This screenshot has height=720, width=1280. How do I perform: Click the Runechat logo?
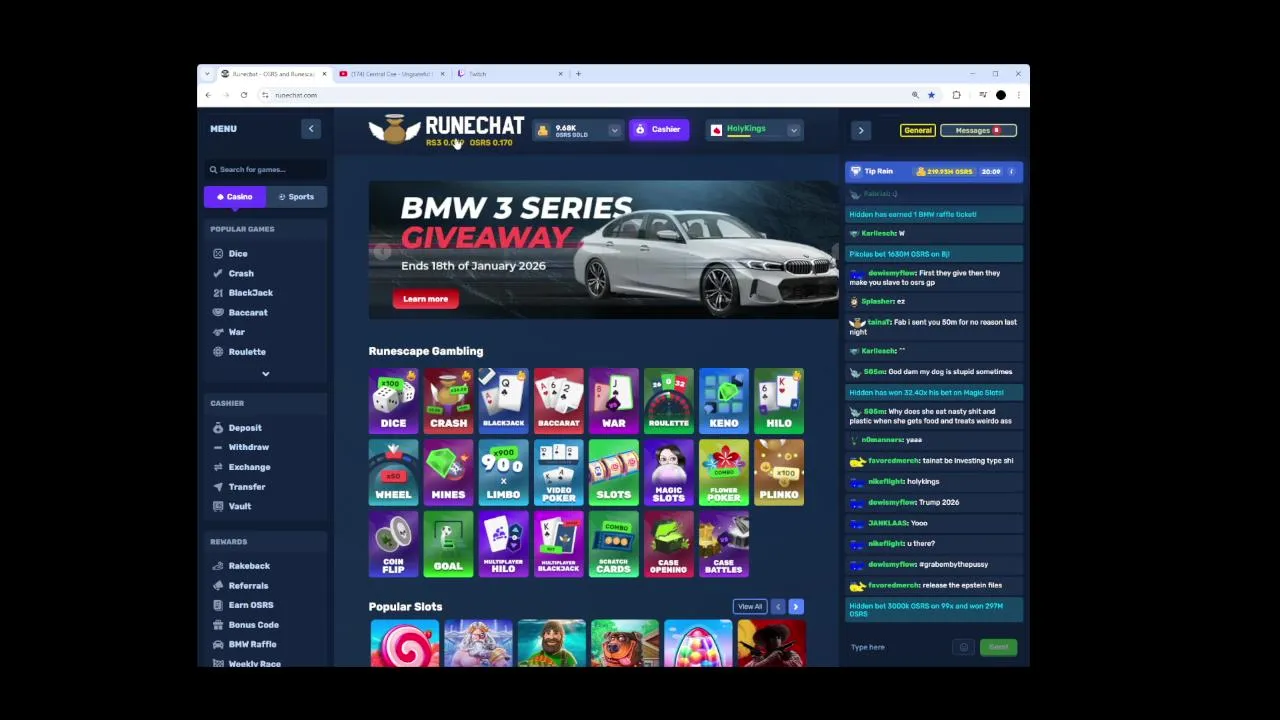[x=446, y=129]
